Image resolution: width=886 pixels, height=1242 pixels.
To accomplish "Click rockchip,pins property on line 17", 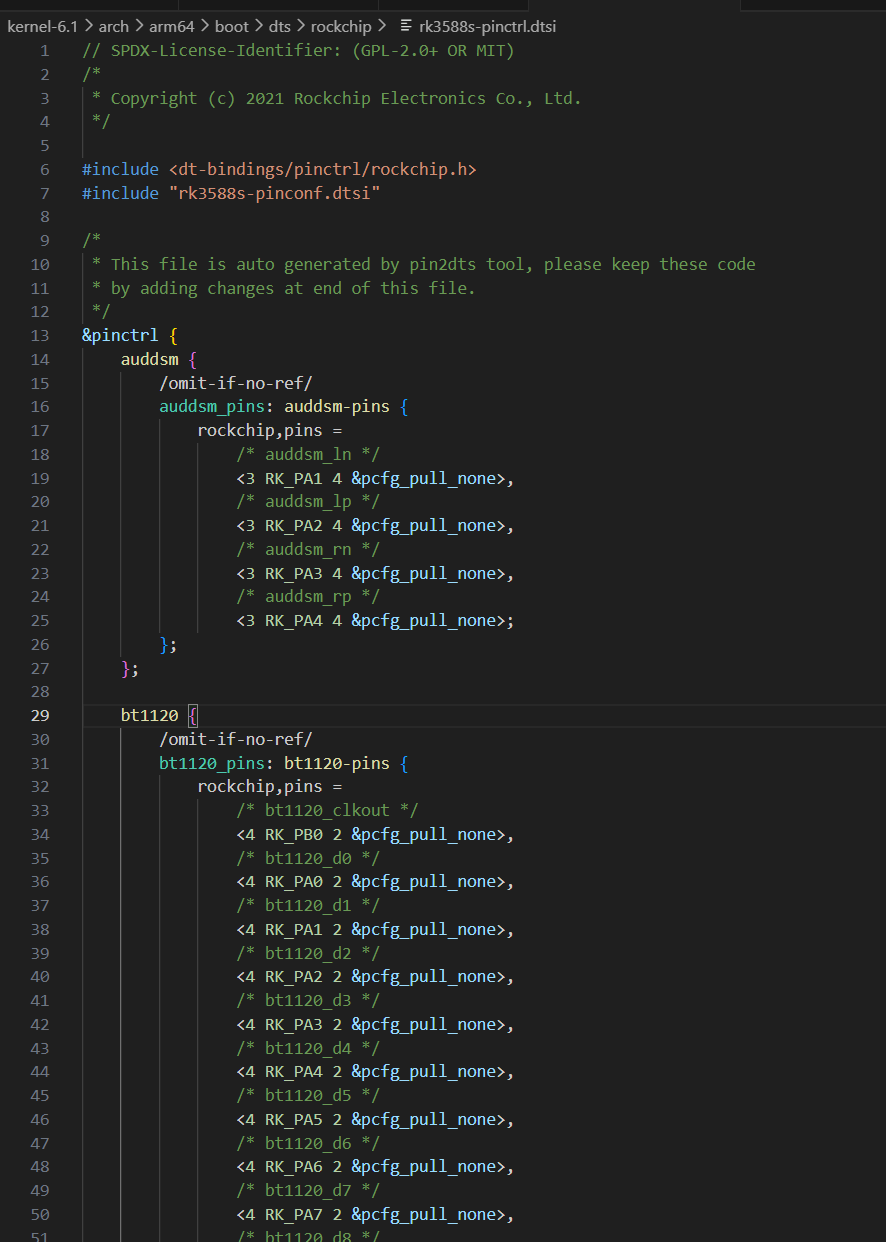I will pos(260,431).
